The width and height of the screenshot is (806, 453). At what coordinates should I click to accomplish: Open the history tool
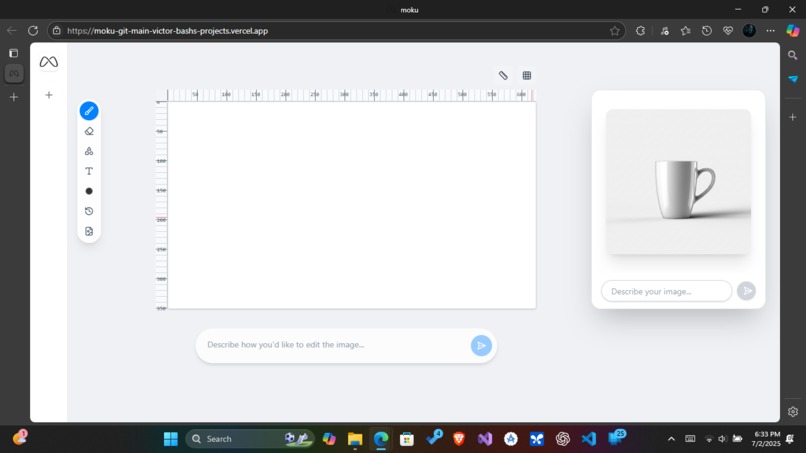click(89, 211)
